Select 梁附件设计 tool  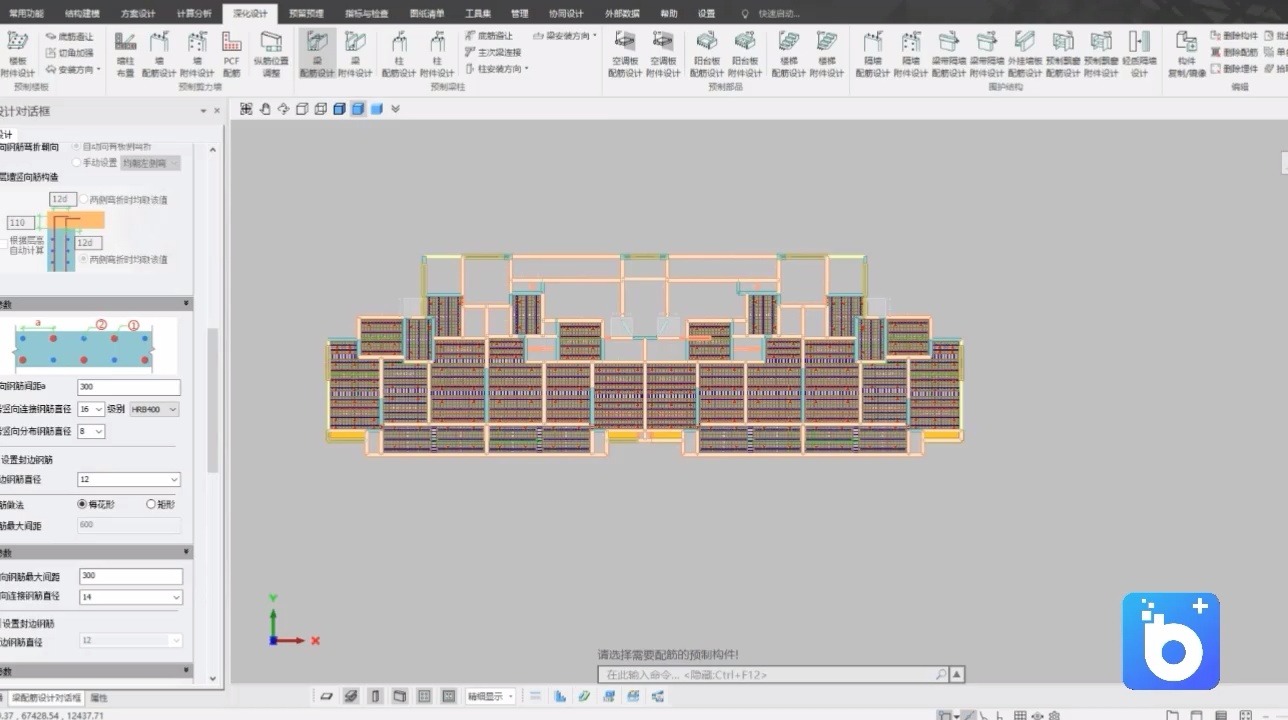coord(355,53)
